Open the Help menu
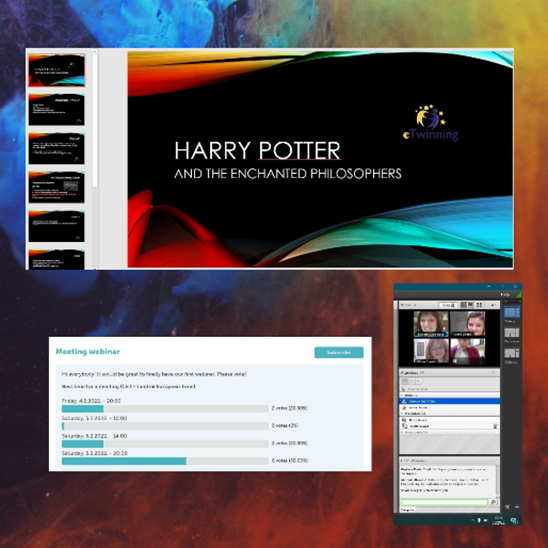Screen dimensions: 548x548 [x=505, y=295]
